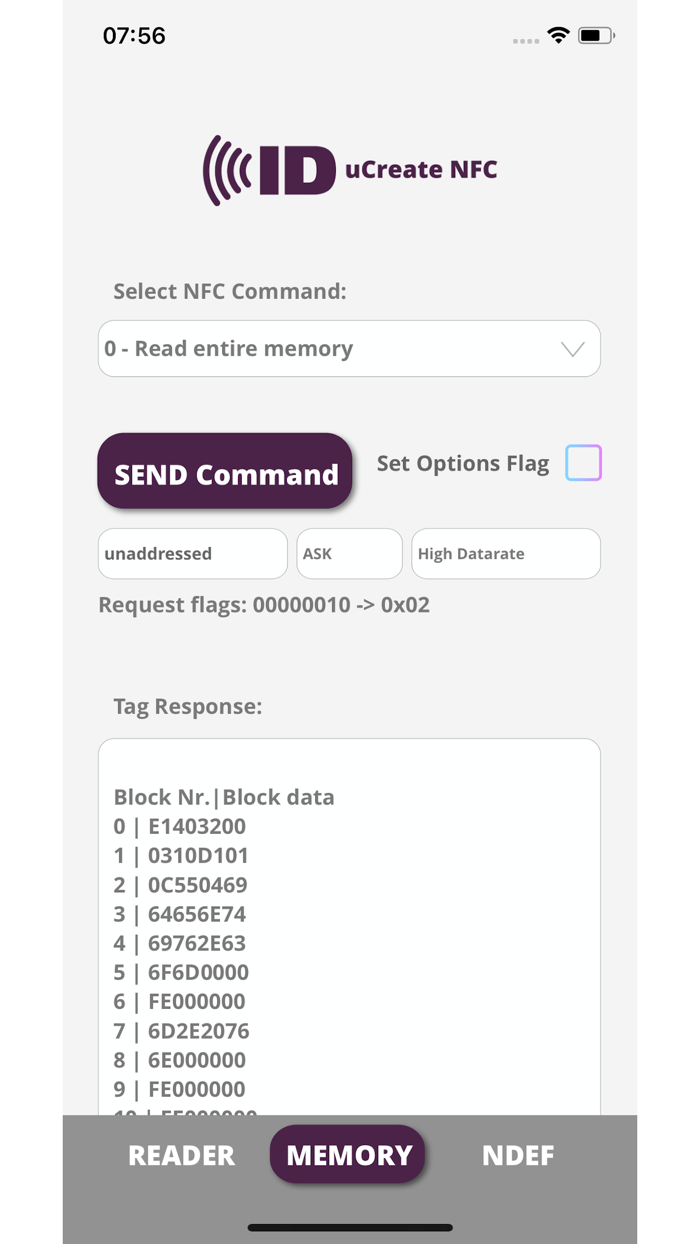
Task: Switch to the READER tab
Action: (181, 1155)
